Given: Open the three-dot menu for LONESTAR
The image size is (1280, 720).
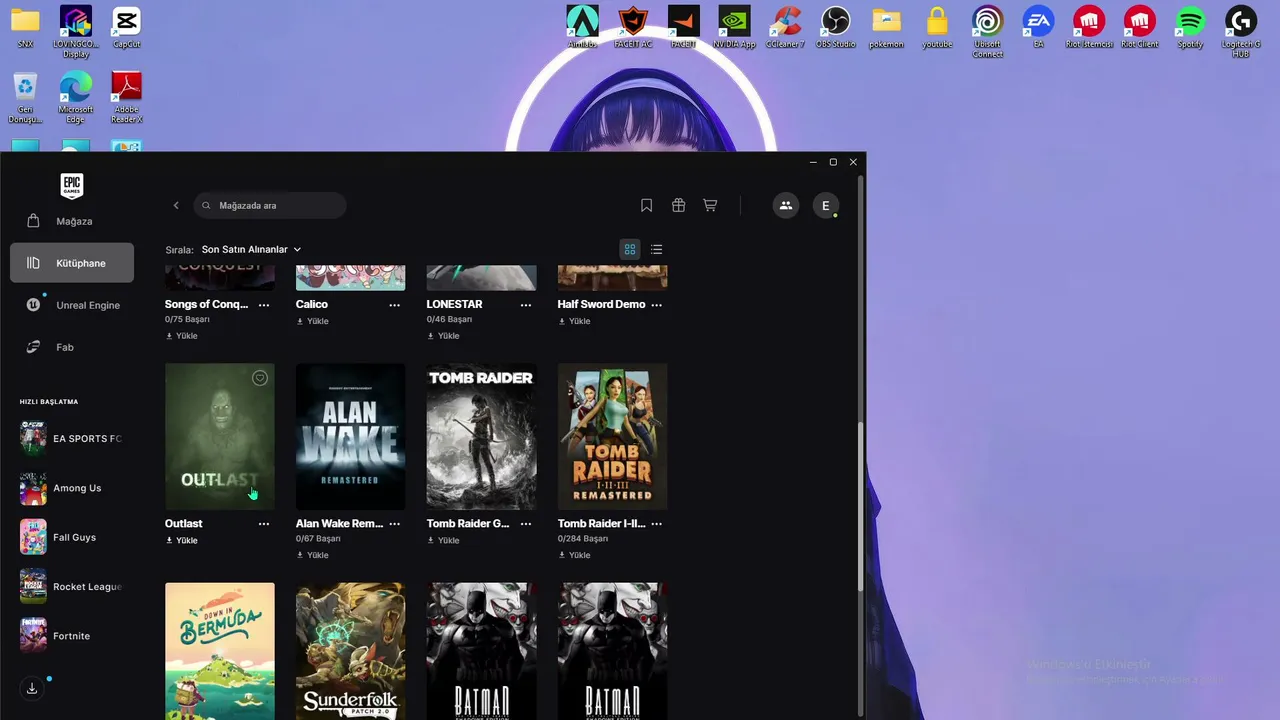Looking at the screenshot, I should click(526, 305).
